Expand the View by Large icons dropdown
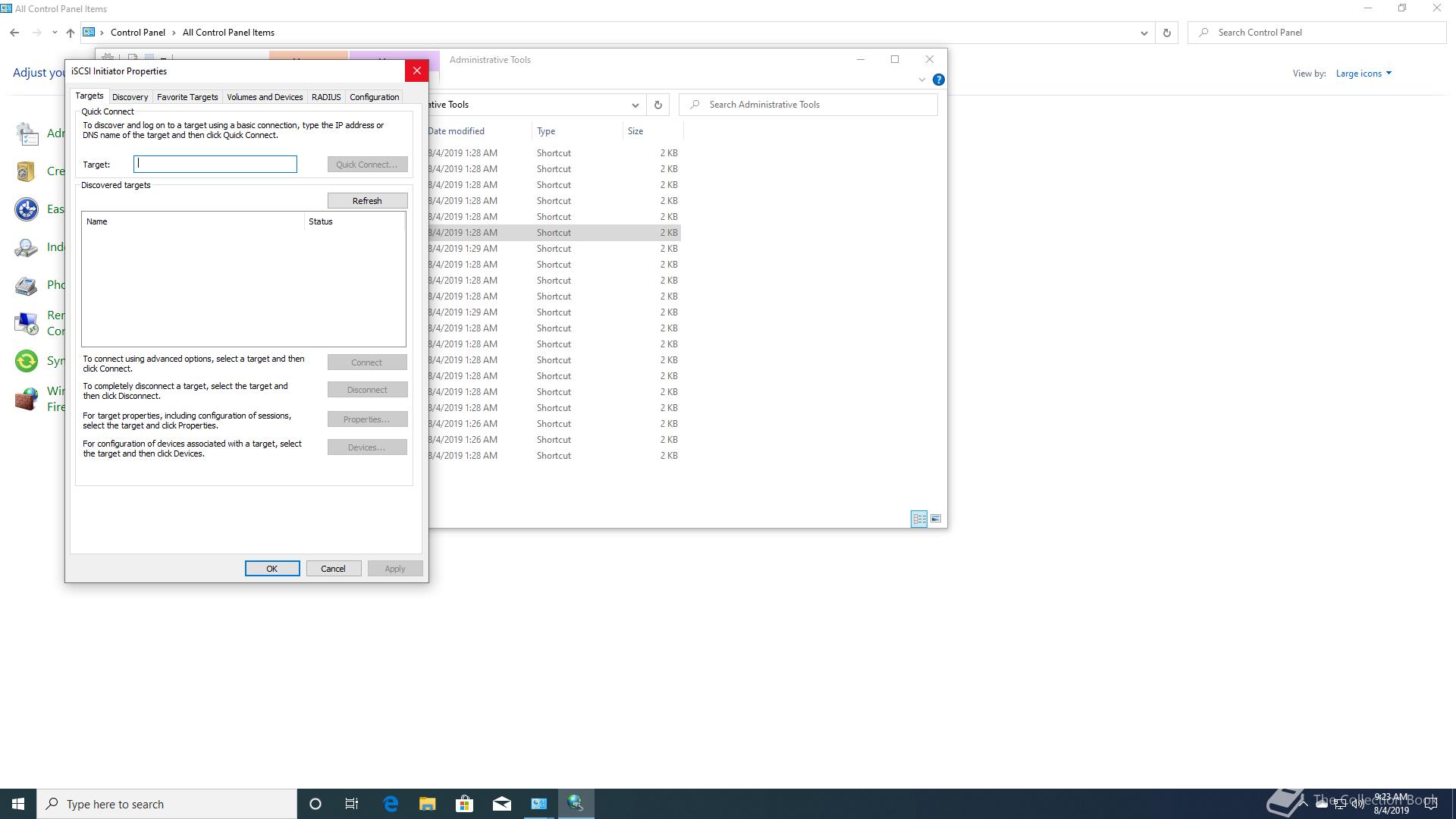Image resolution: width=1456 pixels, height=819 pixels. click(x=1363, y=74)
